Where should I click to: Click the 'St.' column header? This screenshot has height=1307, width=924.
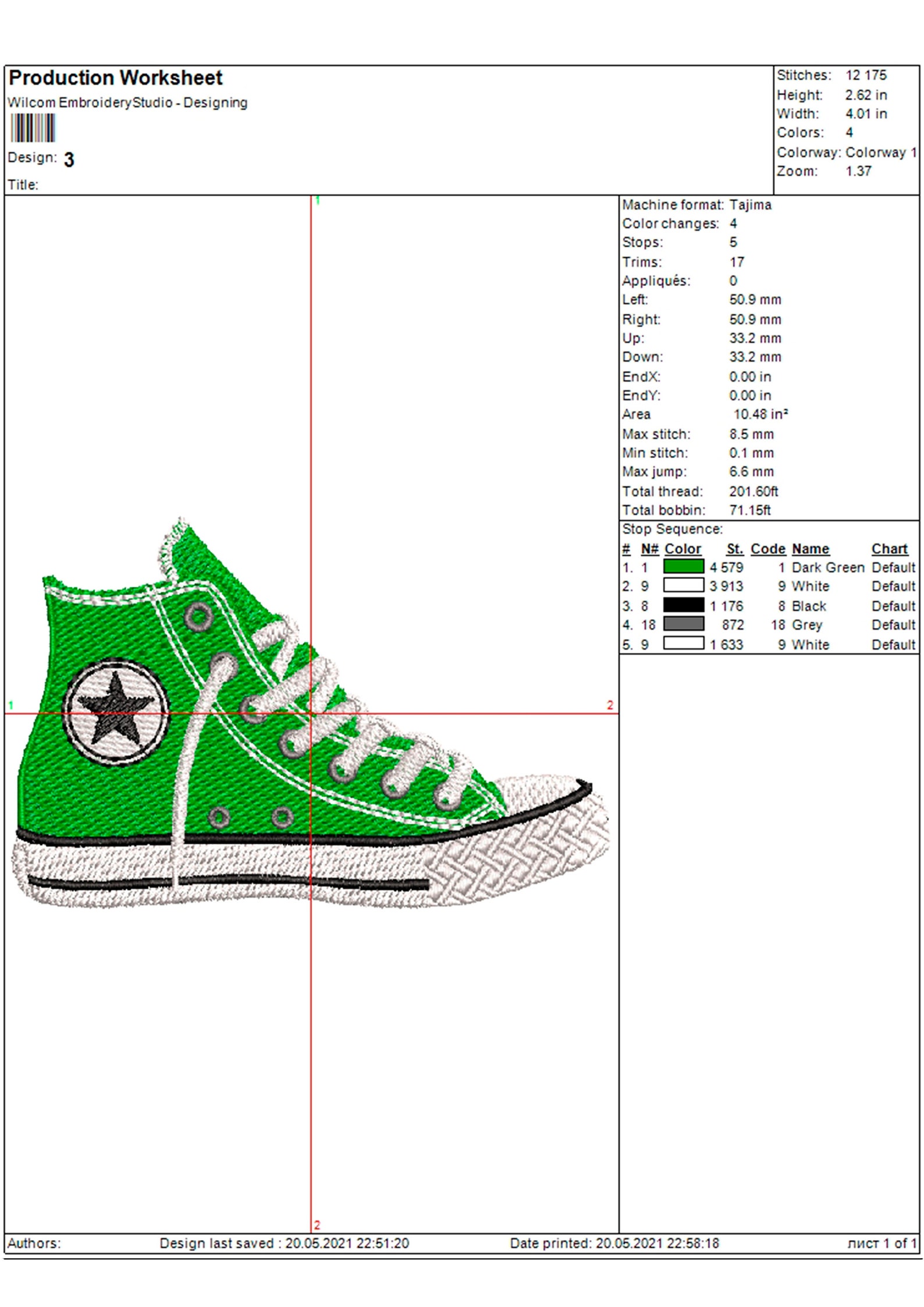735,549
